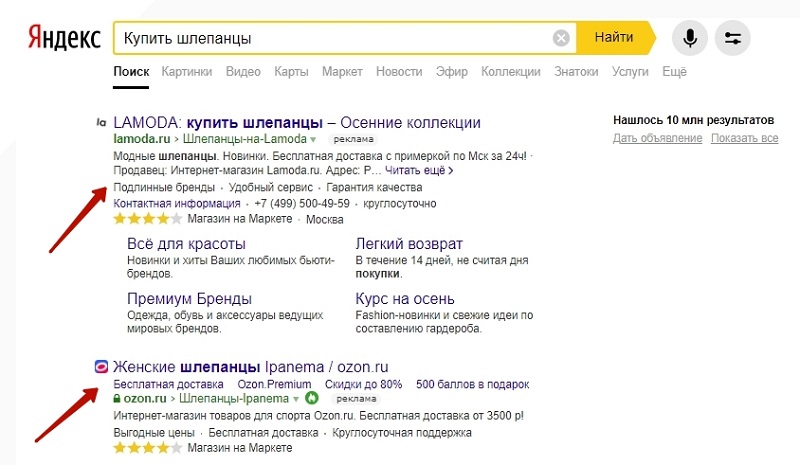Click the green badge icon next to the ozon.ru URL
Viewport: 800px width, 465px height.
(x=312, y=398)
